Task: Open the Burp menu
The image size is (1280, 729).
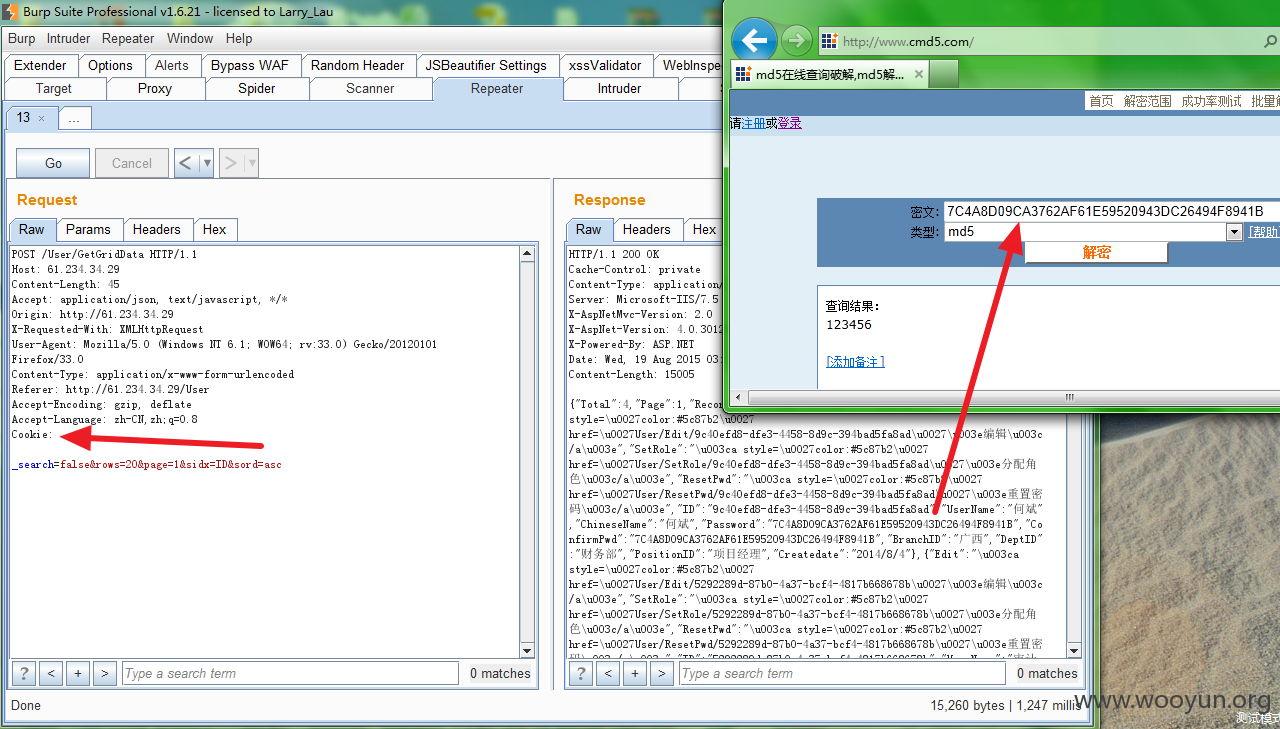Action: pos(21,38)
